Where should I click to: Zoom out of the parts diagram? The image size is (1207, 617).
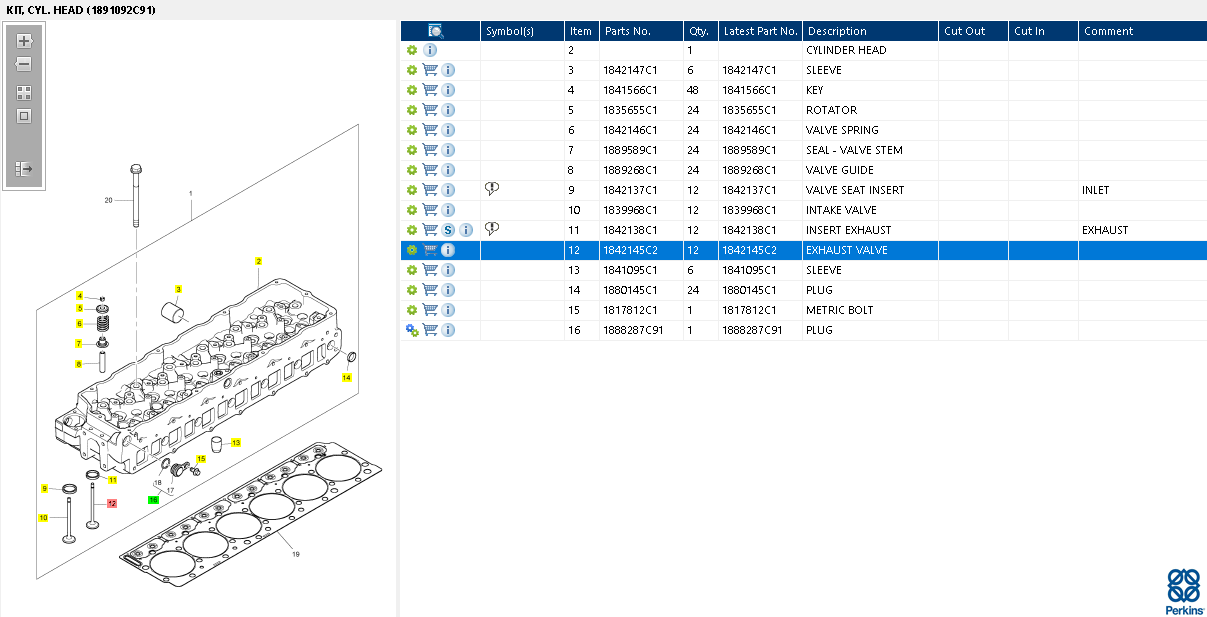coord(24,64)
